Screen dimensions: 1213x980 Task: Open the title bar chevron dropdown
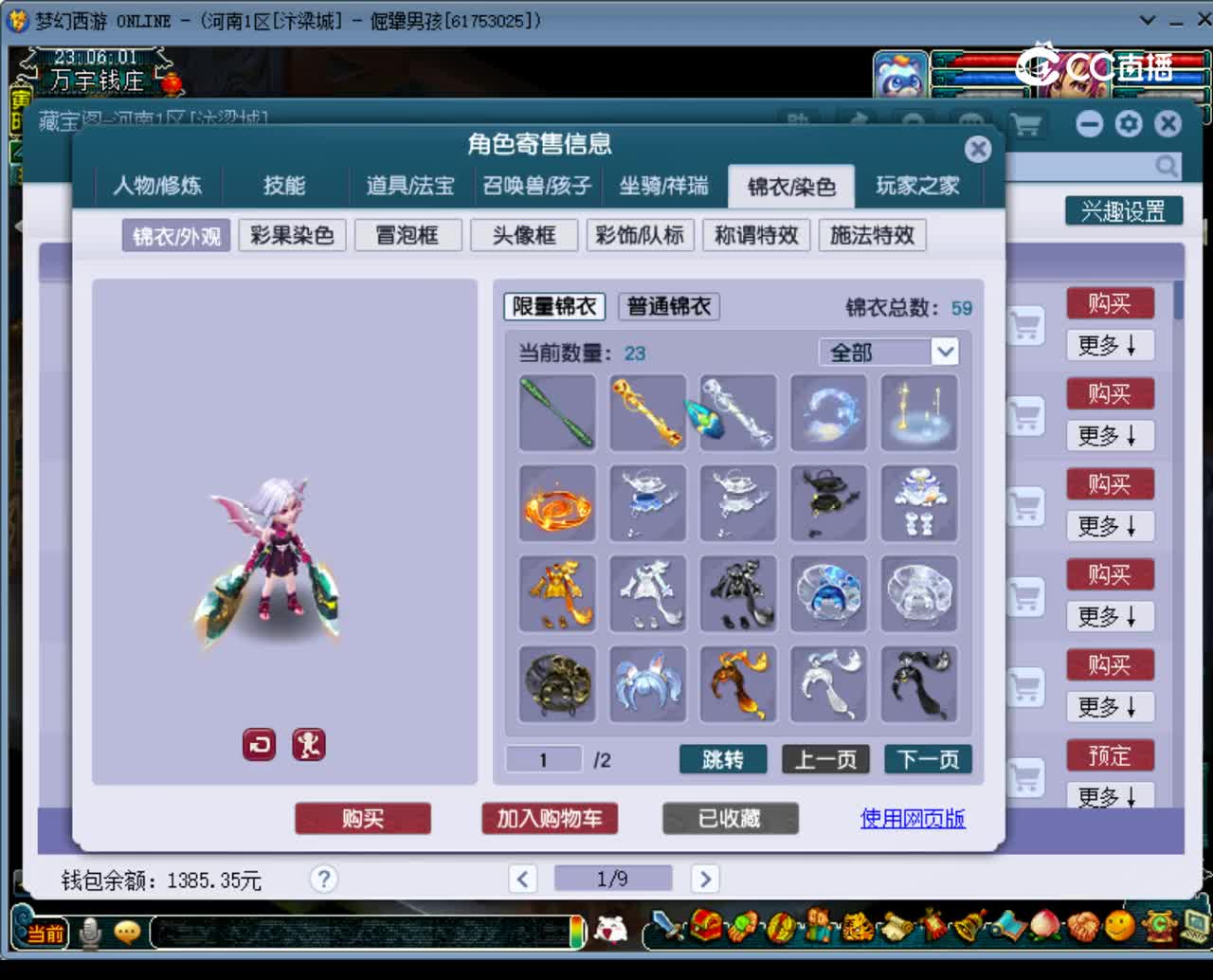point(1148,20)
